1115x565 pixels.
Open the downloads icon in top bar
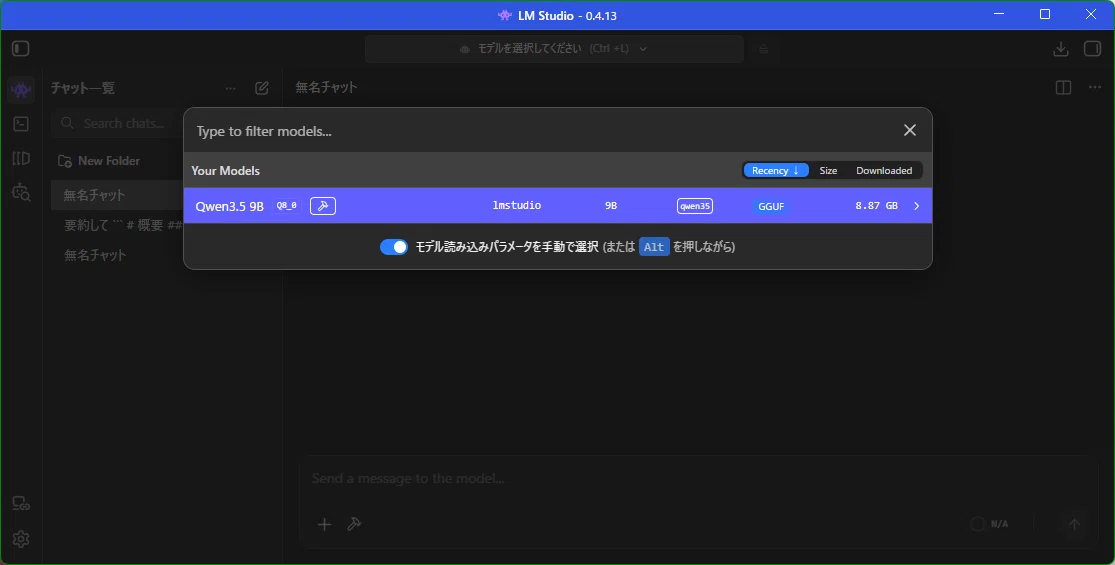pyautogui.click(x=1060, y=48)
